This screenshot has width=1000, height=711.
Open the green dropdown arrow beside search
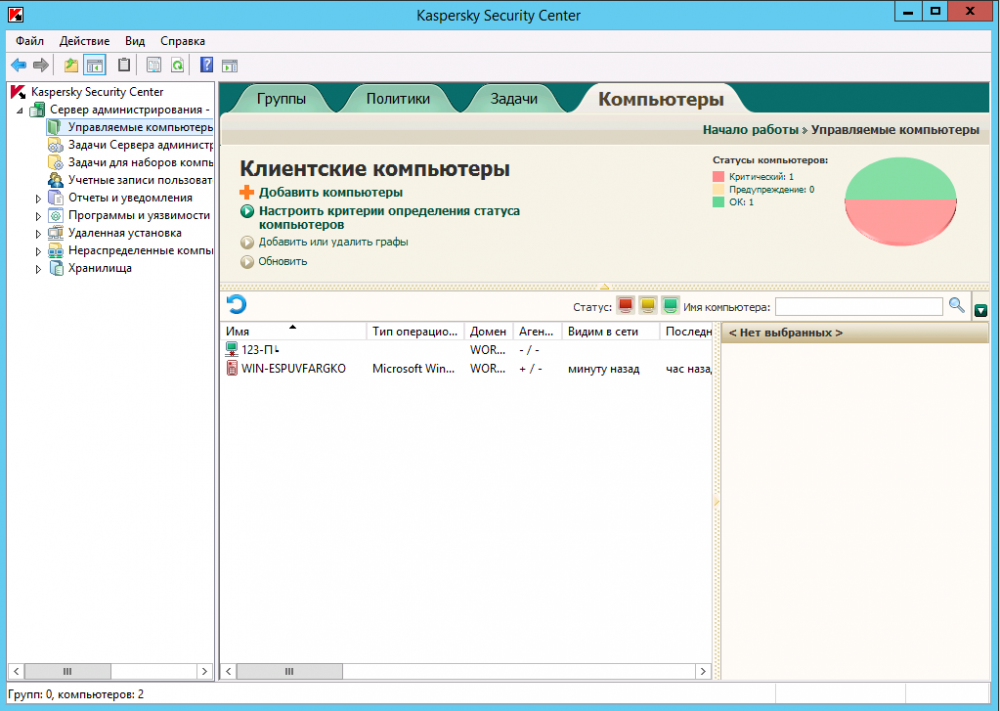coord(981,310)
